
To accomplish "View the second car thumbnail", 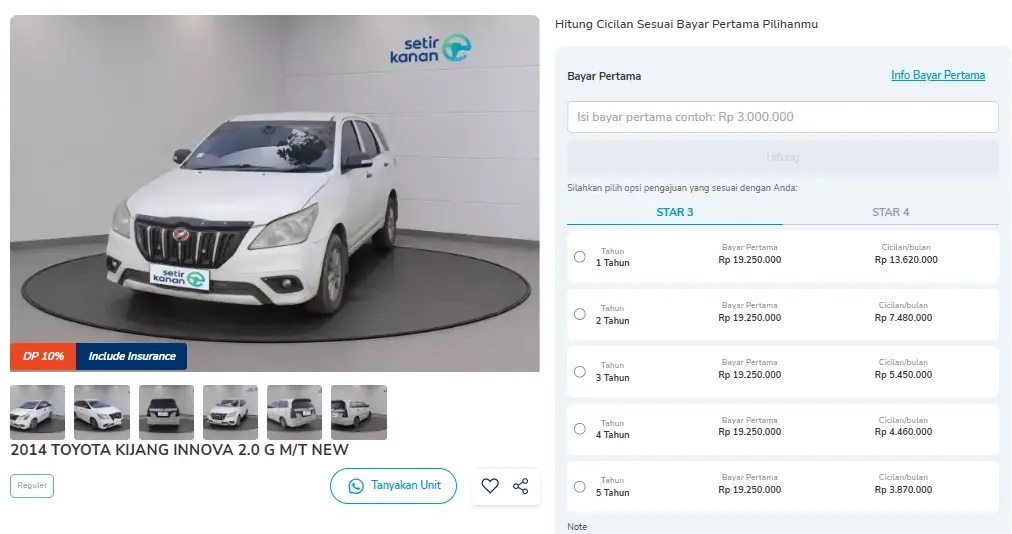I will [102, 412].
